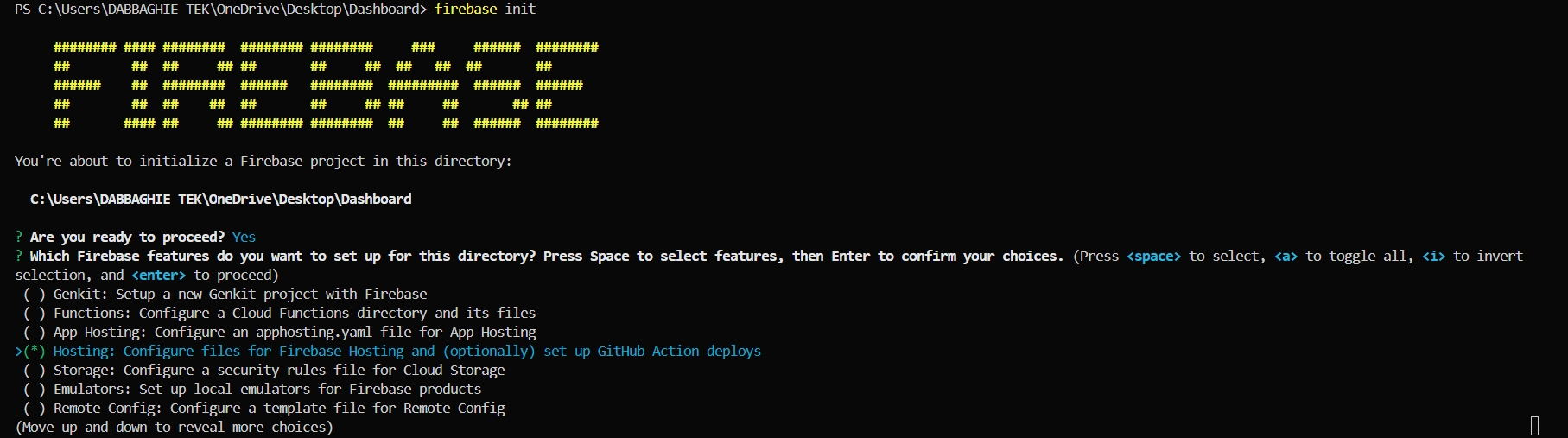
Task: Enable the App Hosting checkbox
Action: click(35, 332)
